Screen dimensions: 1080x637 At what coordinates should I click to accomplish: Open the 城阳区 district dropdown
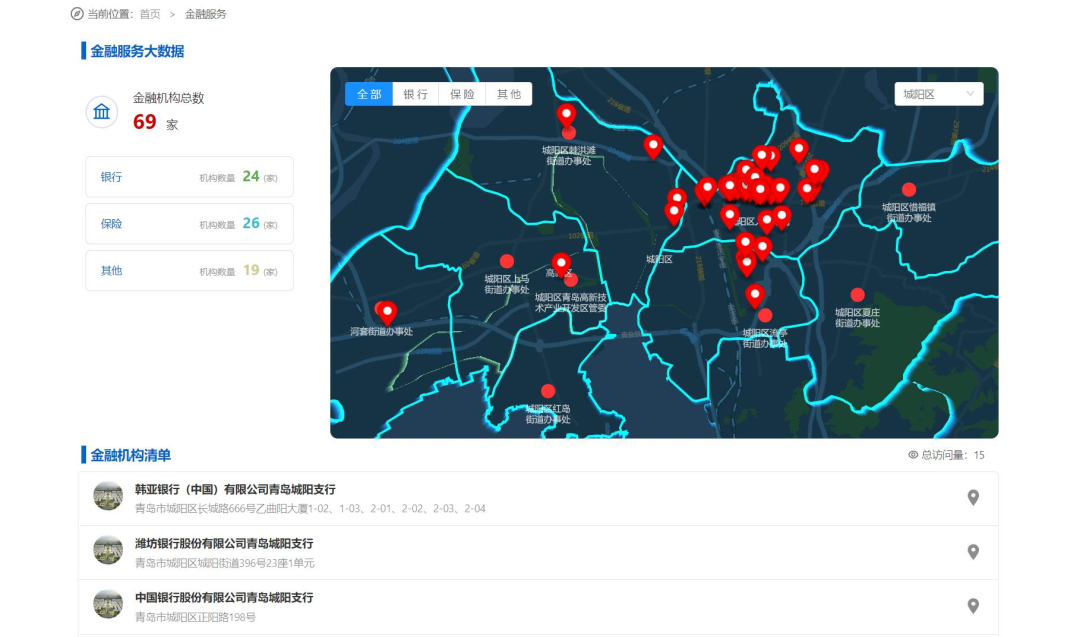pos(938,94)
